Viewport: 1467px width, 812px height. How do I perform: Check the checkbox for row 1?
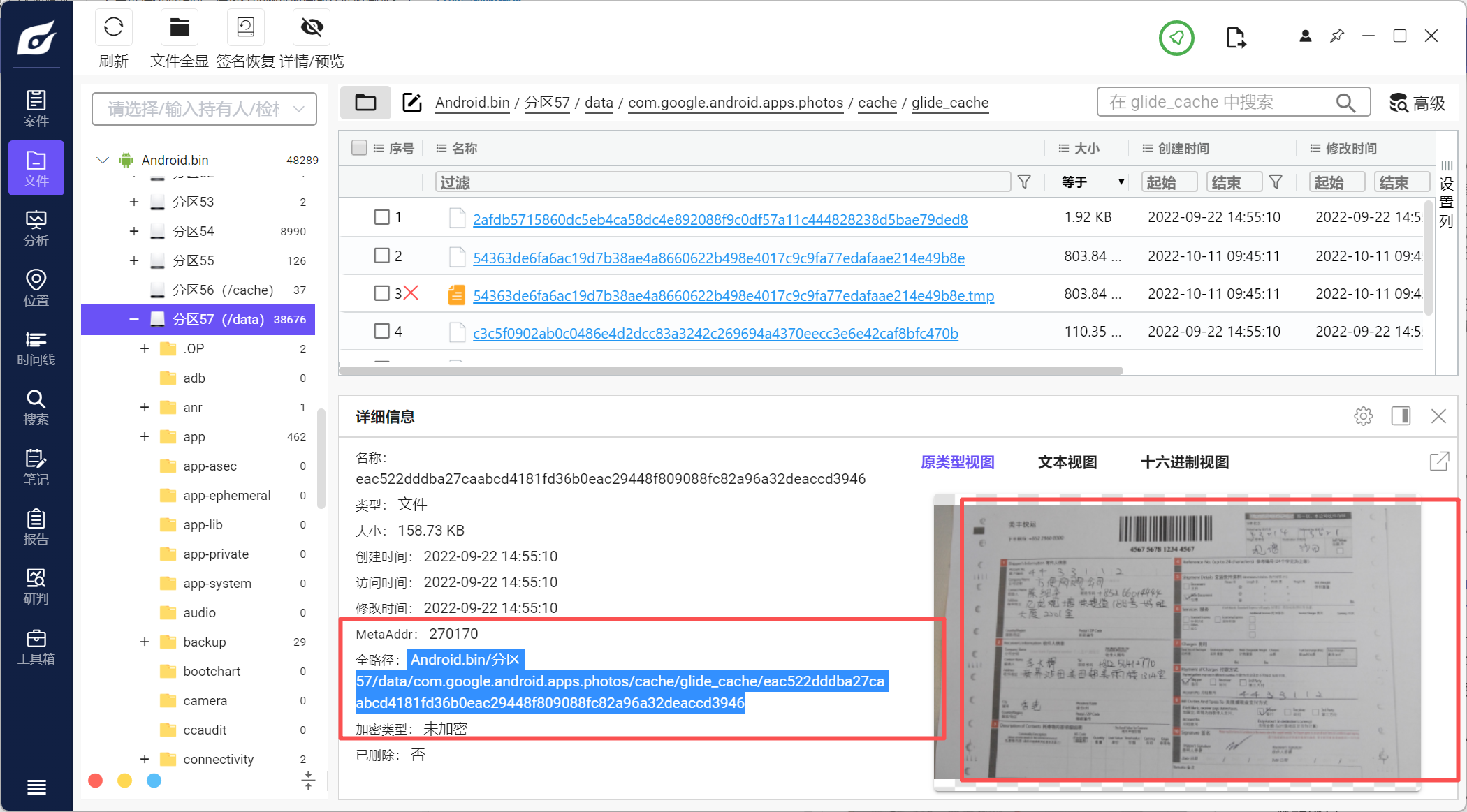(381, 217)
